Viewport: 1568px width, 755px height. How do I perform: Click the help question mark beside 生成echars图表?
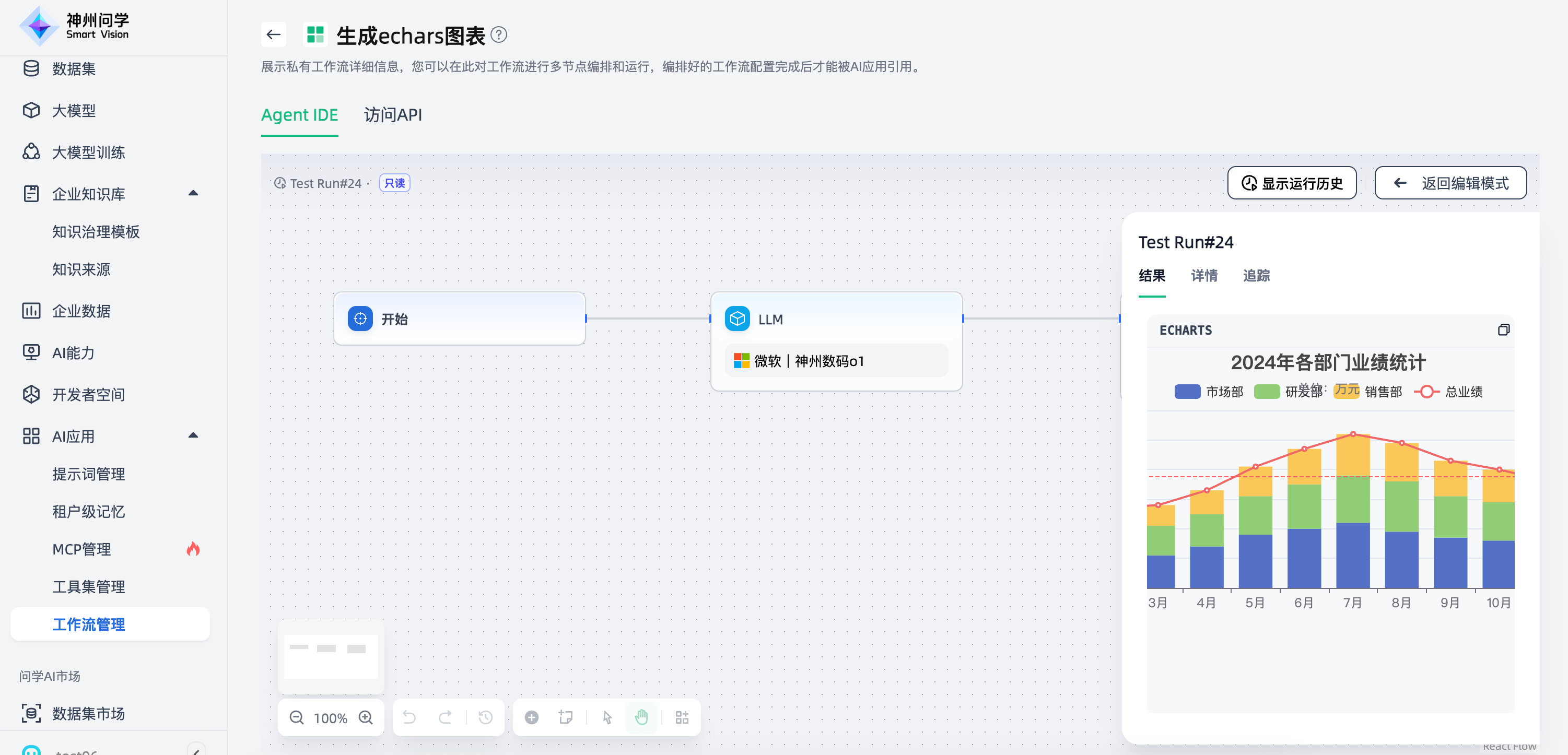coord(498,34)
